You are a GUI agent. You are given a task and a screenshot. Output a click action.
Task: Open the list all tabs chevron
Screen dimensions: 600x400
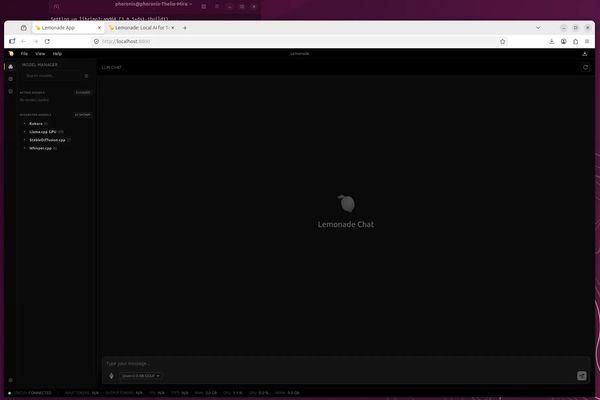click(x=538, y=28)
